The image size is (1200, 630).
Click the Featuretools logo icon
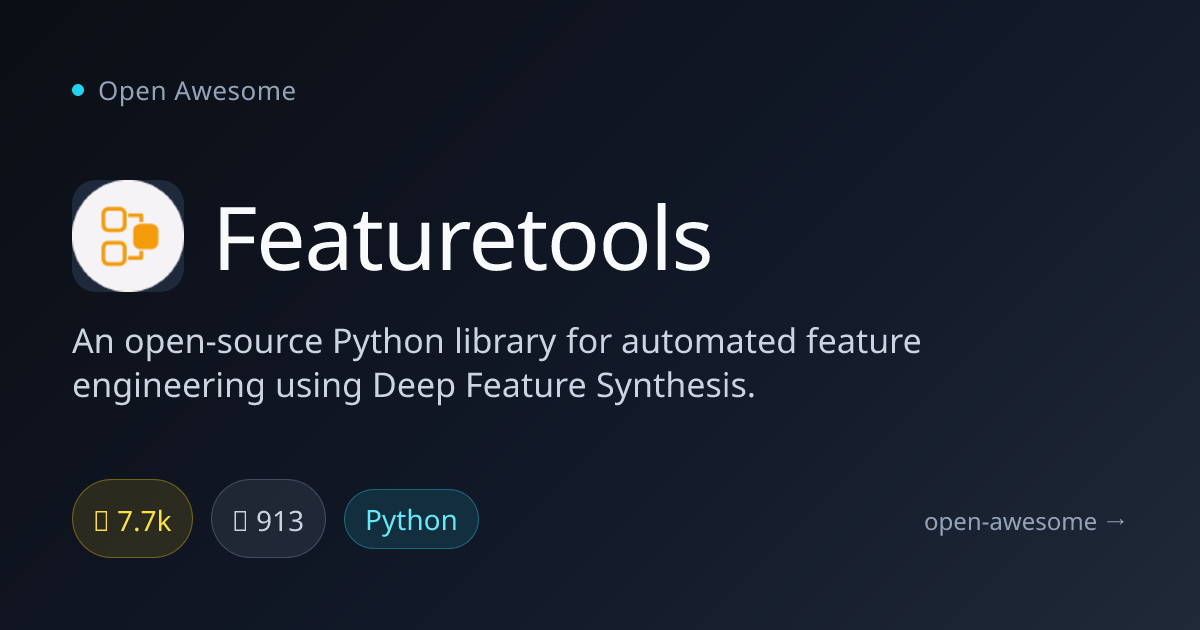[128, 236]
